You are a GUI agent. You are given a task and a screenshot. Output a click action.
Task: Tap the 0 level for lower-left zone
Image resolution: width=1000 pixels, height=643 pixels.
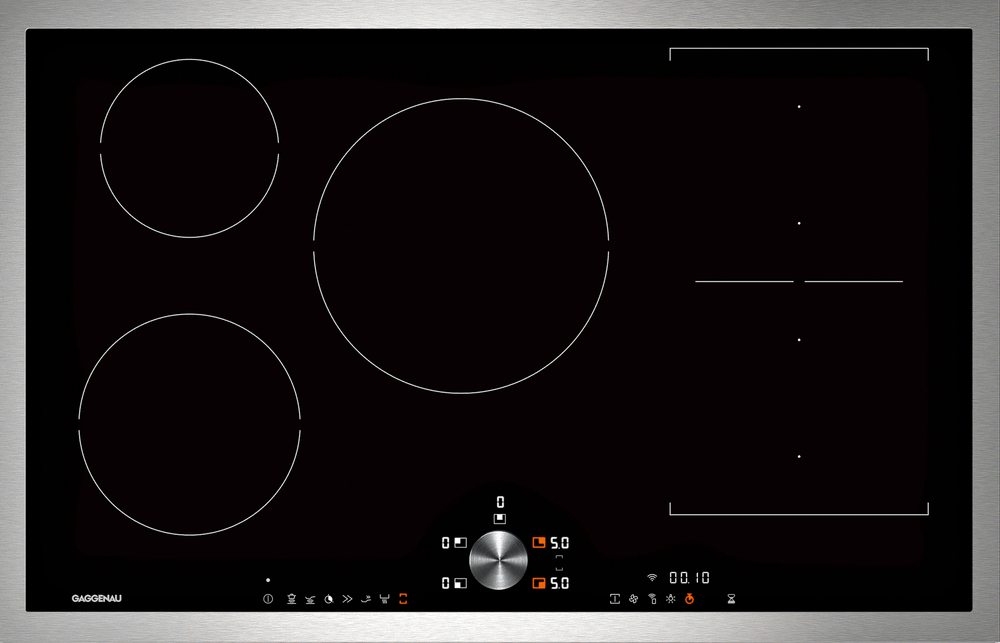pyautogui.click(x=446, y=583)
